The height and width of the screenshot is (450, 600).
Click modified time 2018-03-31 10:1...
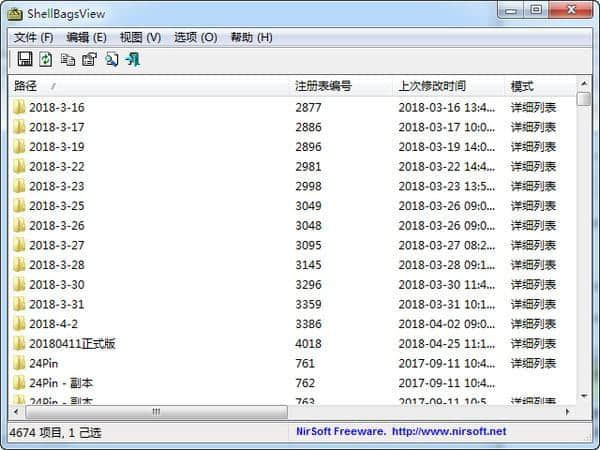coord(447,305)
